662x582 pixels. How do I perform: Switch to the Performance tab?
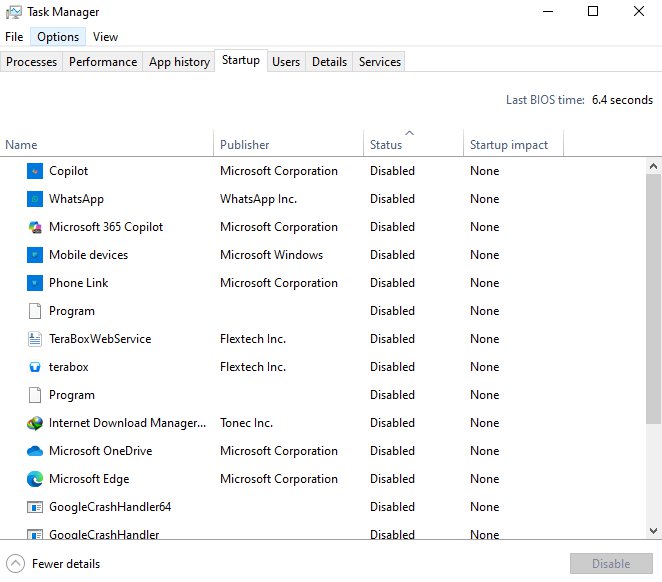tap(103, 62)
